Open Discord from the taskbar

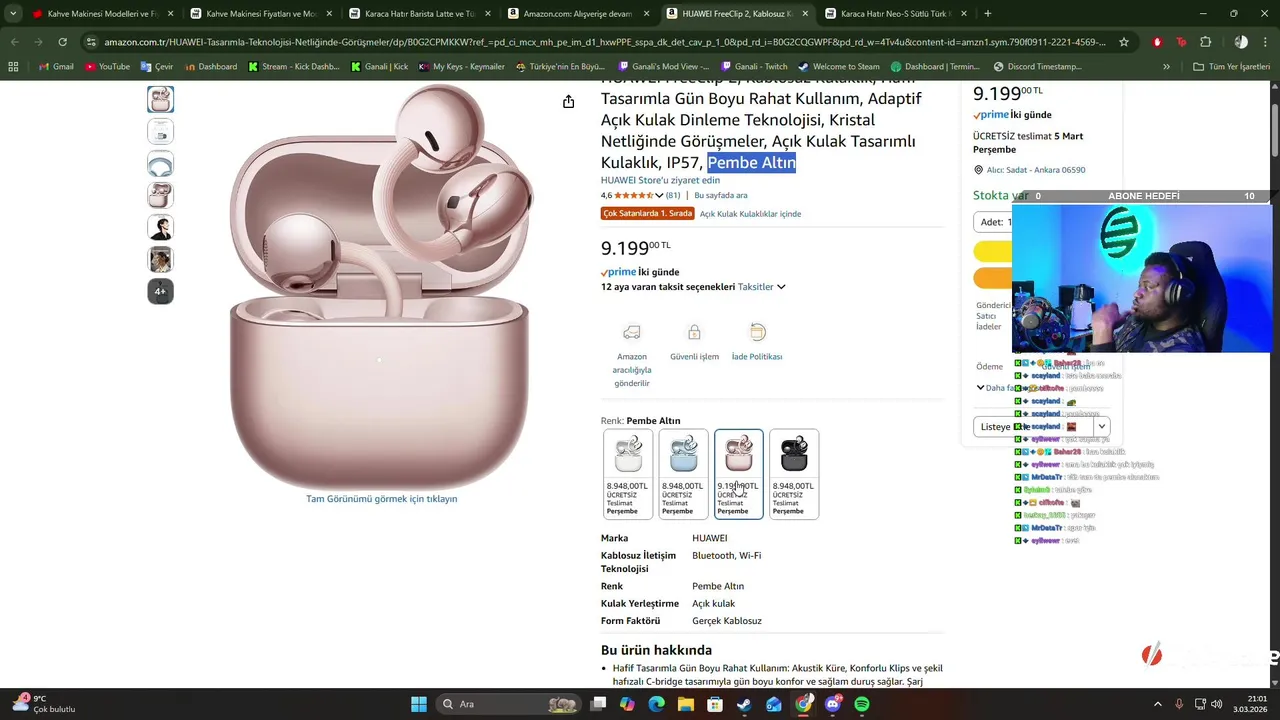click(x=833, y=704)
